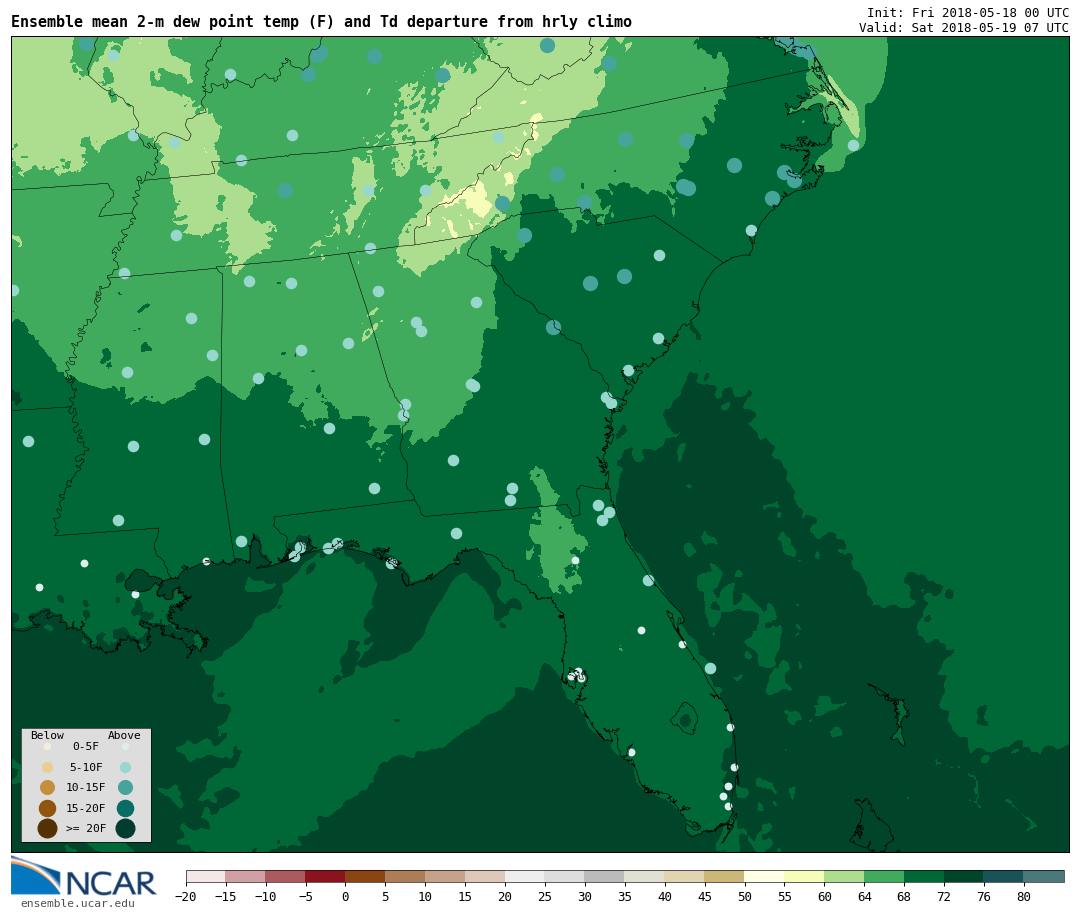Click the dark teal colorbar segment between 76 and 80
This screenshot has height=915, width=1080.
1004,876
